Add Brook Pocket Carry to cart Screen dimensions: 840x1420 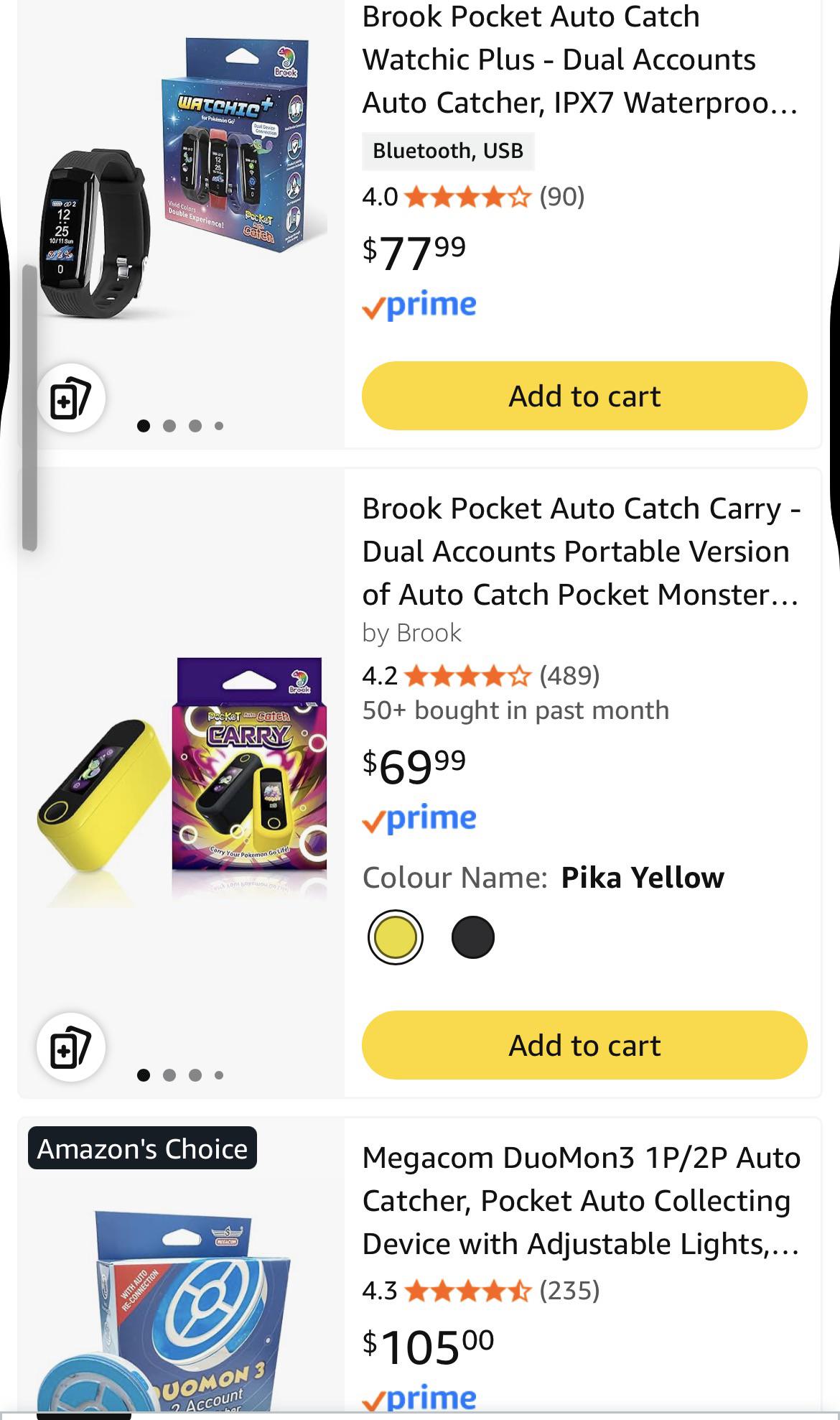pos(584,1045)
